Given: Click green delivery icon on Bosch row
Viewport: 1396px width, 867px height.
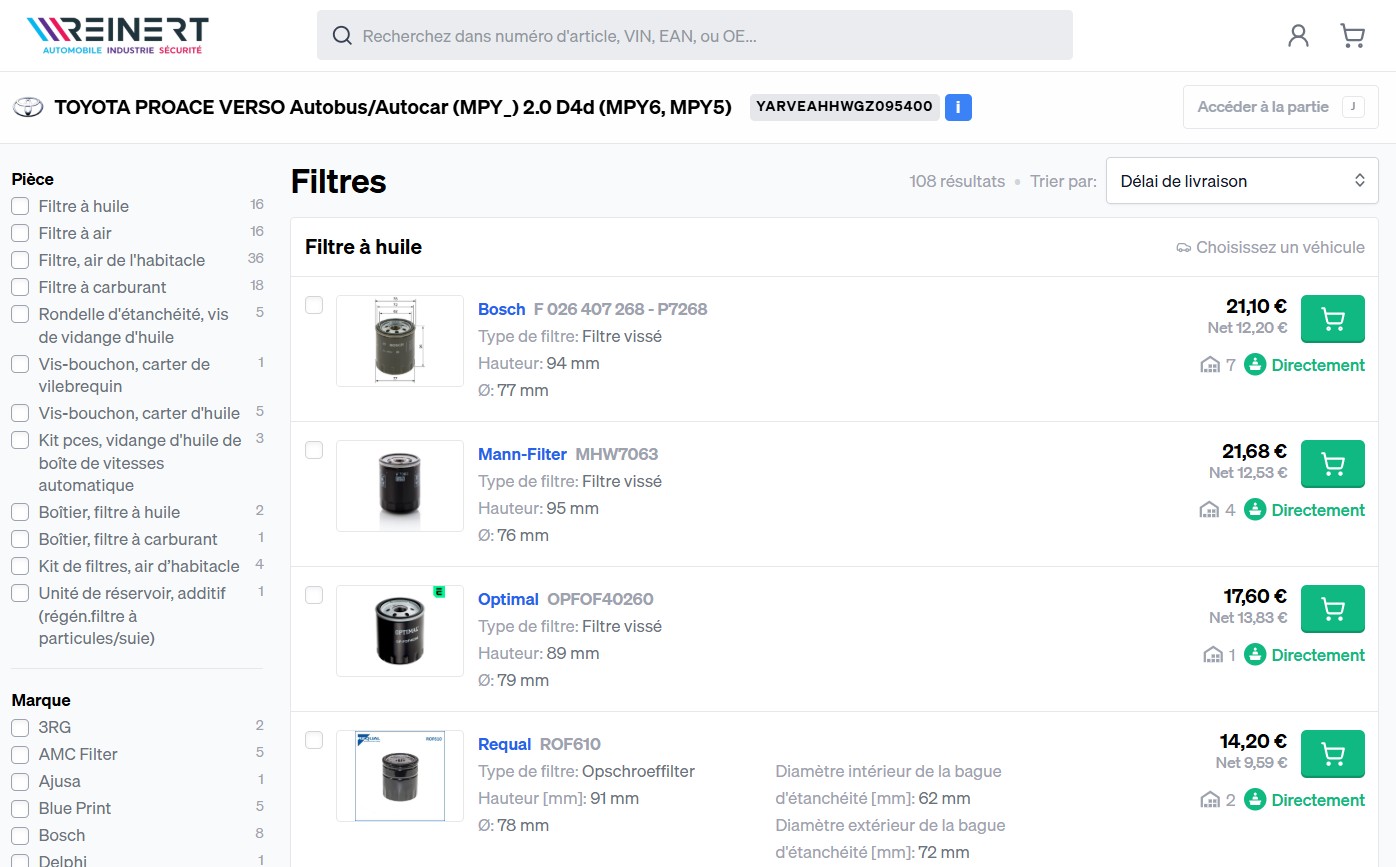Looking at the screenshot, I should (1255, 365).
